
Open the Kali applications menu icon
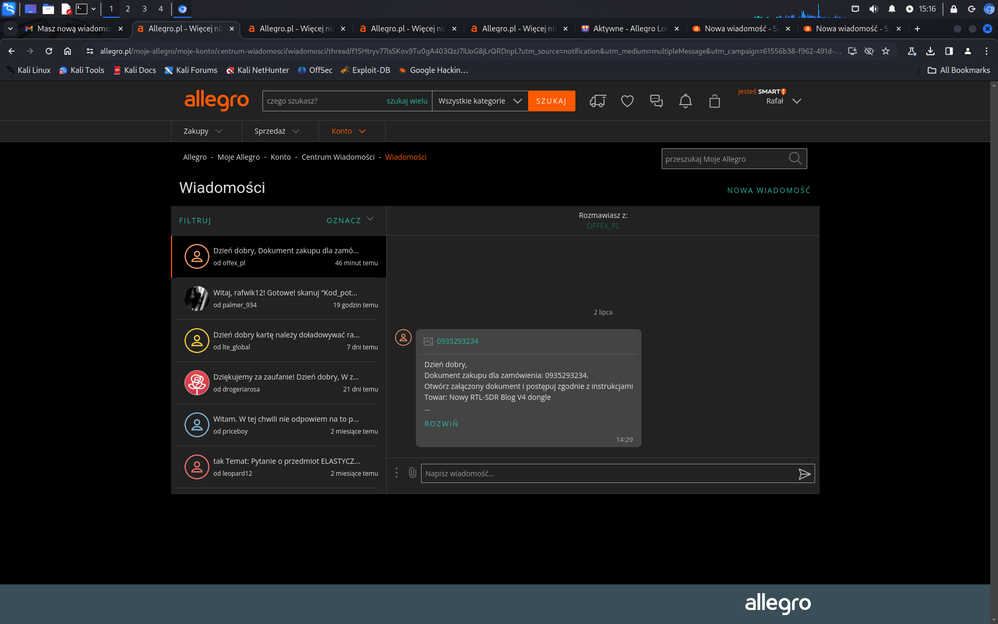[x=8, y=8]
